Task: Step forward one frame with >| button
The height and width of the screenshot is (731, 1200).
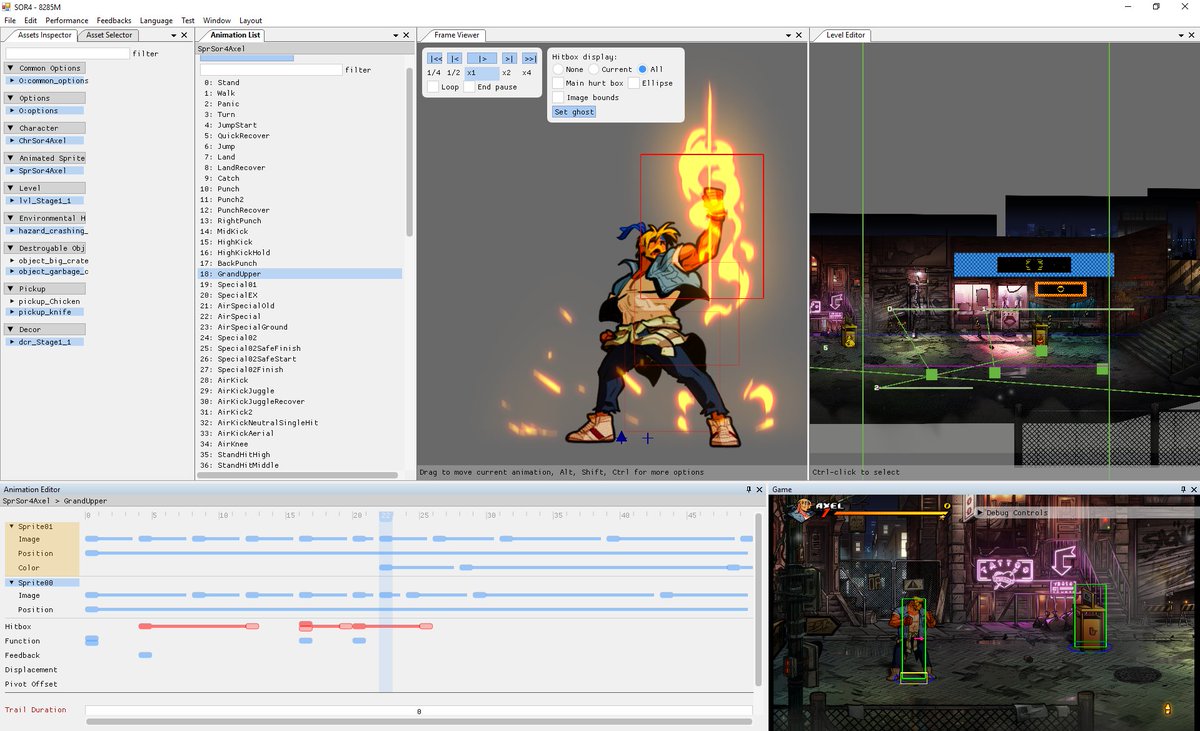Action: (x=509, y=59)
